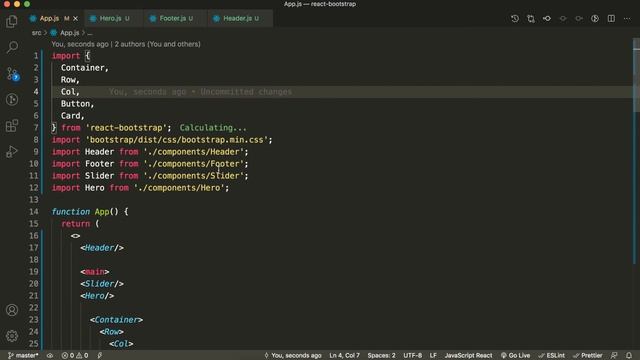Open the Accounts menu in activity bar

coord(12,310)
